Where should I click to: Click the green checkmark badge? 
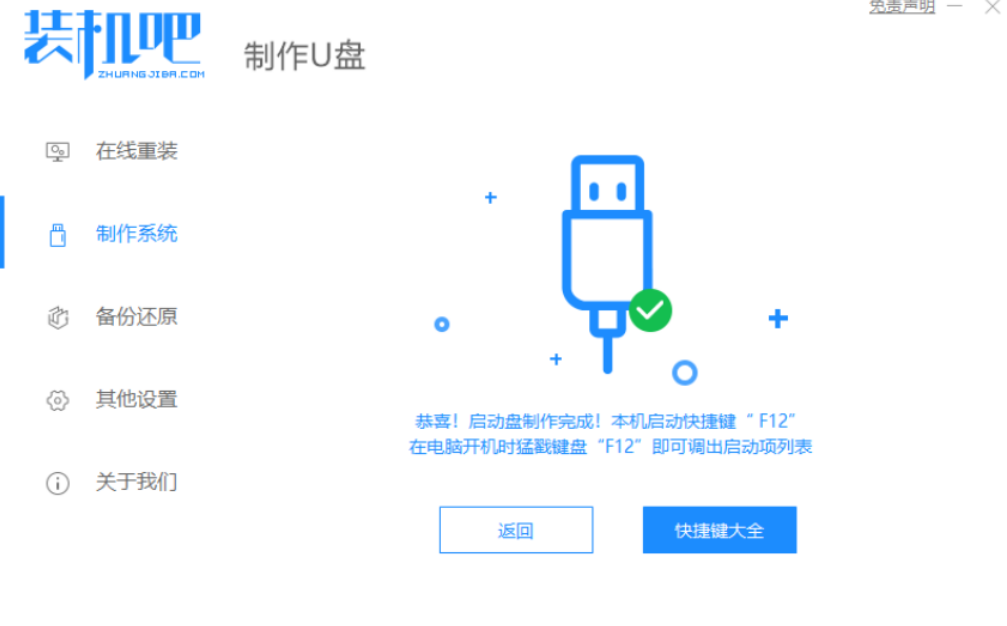(x=650, y=311)
